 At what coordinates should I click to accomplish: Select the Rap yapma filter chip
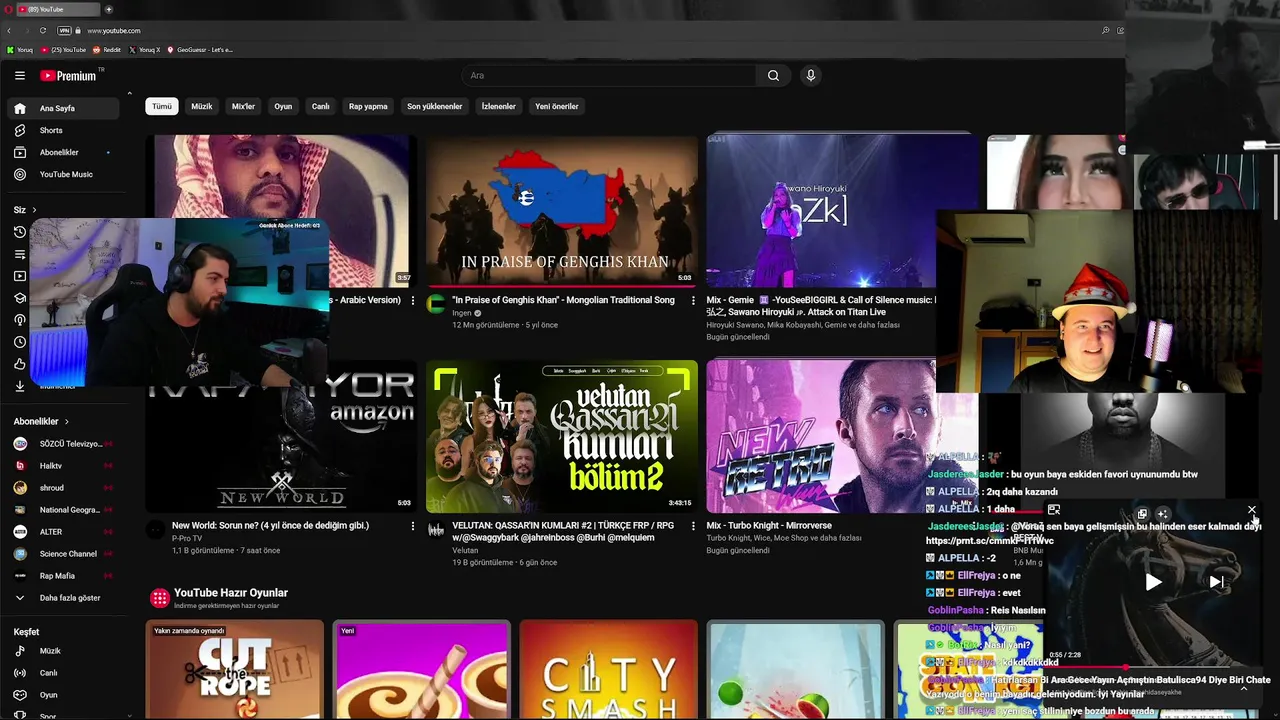coord(368,106)
